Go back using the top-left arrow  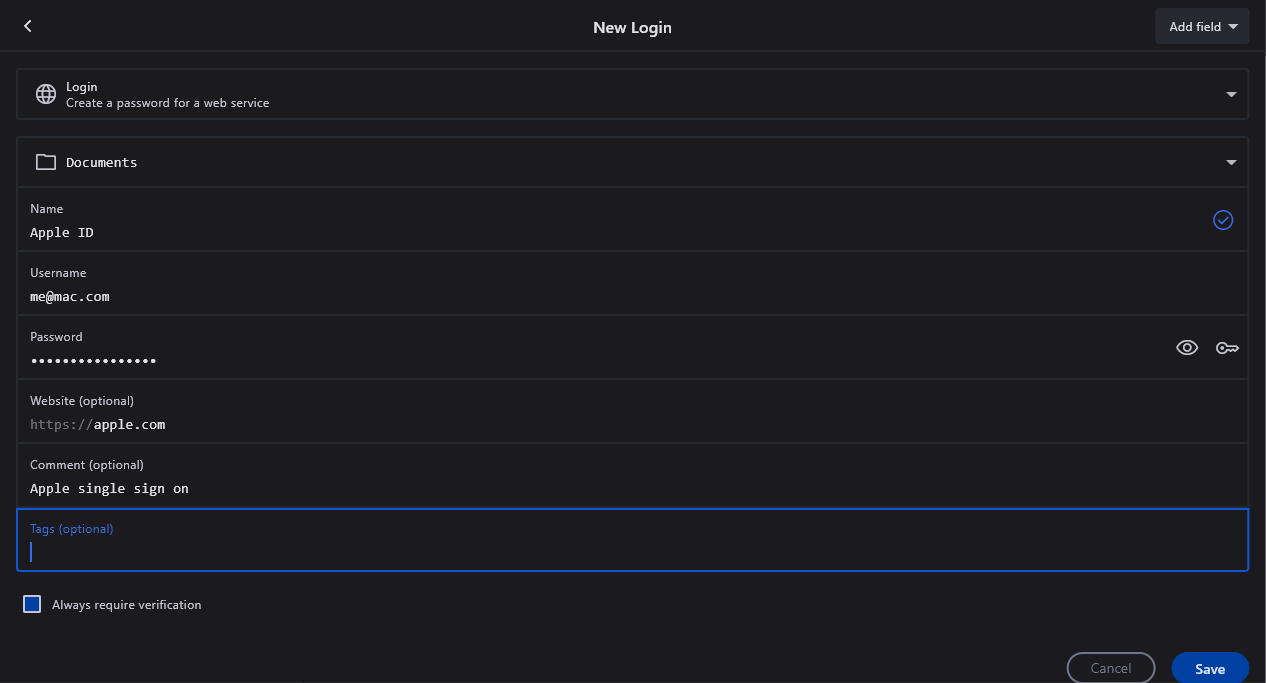tap(28, 26)
